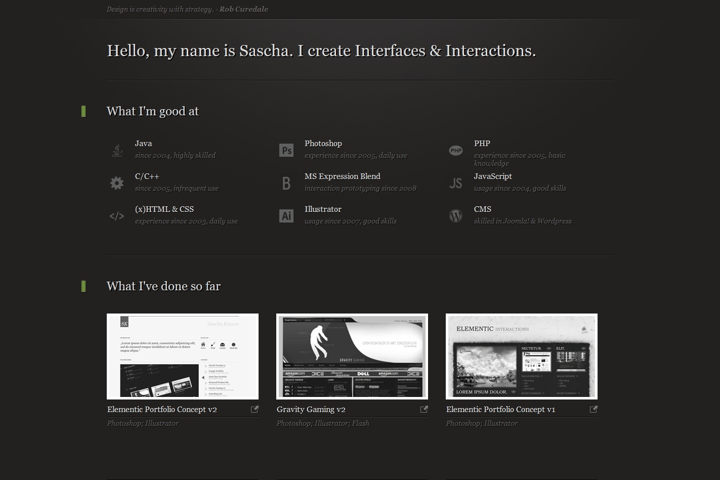This screenshot has width=720, height=480.
Task: Click 'since 2005, infrequent use' text
Action: pyautogui.click(x=176, y=188)
